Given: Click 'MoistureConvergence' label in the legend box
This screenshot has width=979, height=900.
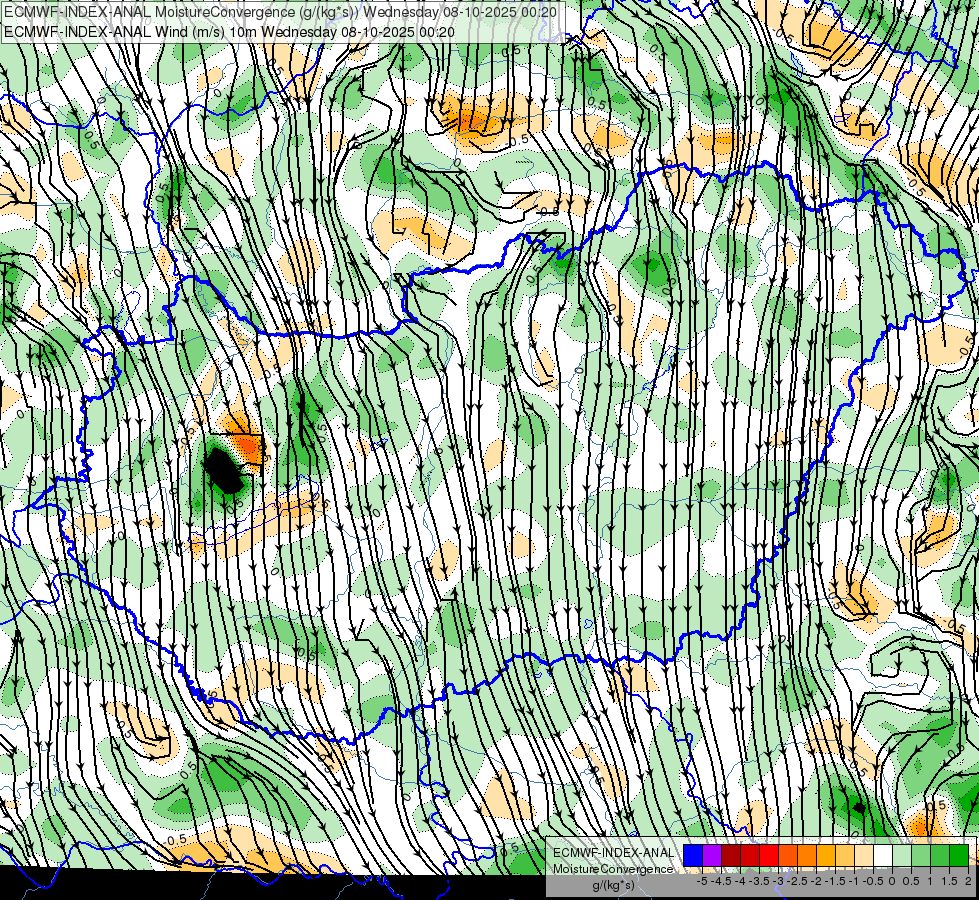Looking at the screenshot, I should [613, 869].
